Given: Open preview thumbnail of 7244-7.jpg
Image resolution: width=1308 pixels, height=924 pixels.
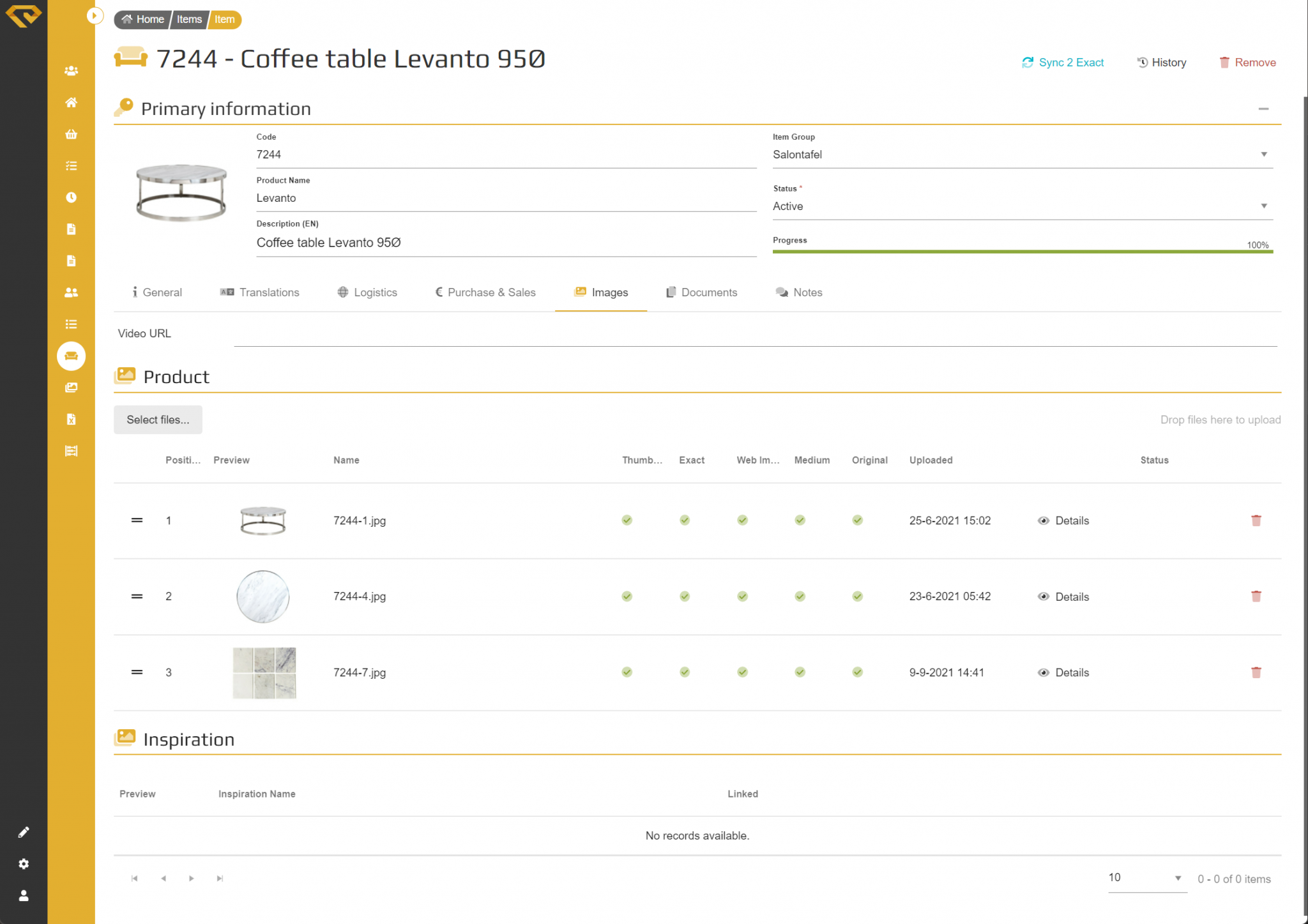Looking at the screenshot, I should pyautogui.click(x=264, y=672).
